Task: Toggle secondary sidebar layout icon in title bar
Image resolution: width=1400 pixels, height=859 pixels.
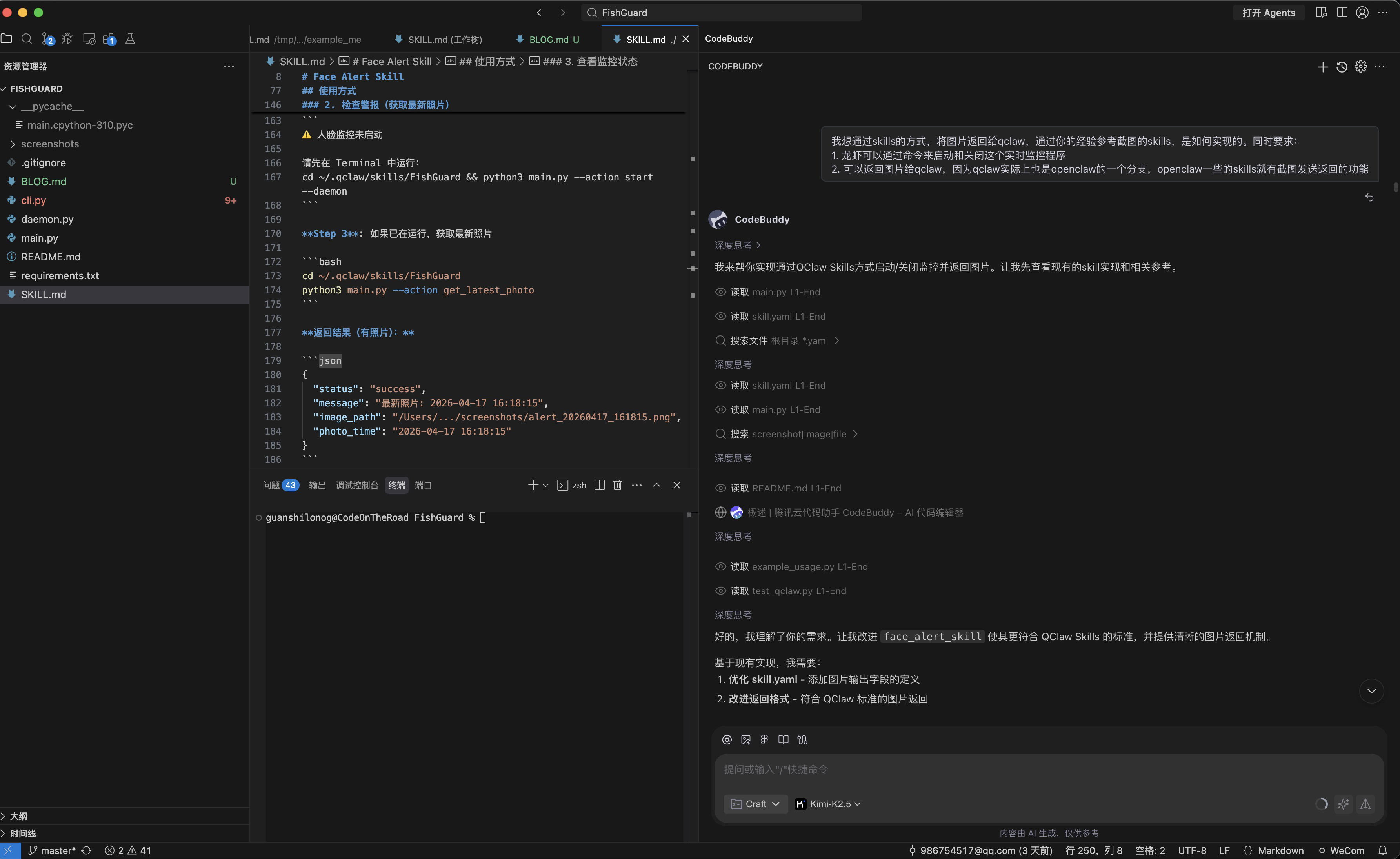Action: pos(1342,13)
